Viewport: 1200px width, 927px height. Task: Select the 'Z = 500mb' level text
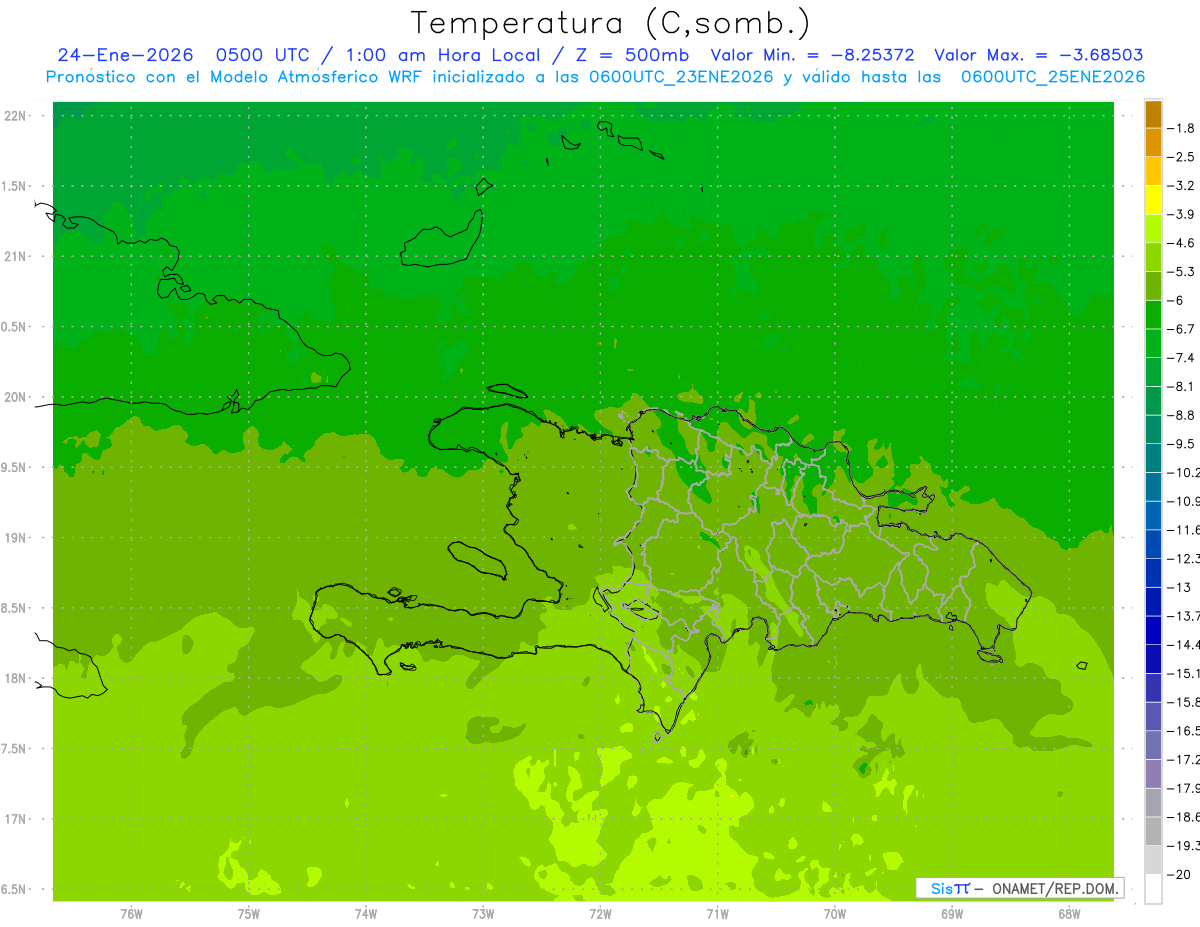click(629, 55)
